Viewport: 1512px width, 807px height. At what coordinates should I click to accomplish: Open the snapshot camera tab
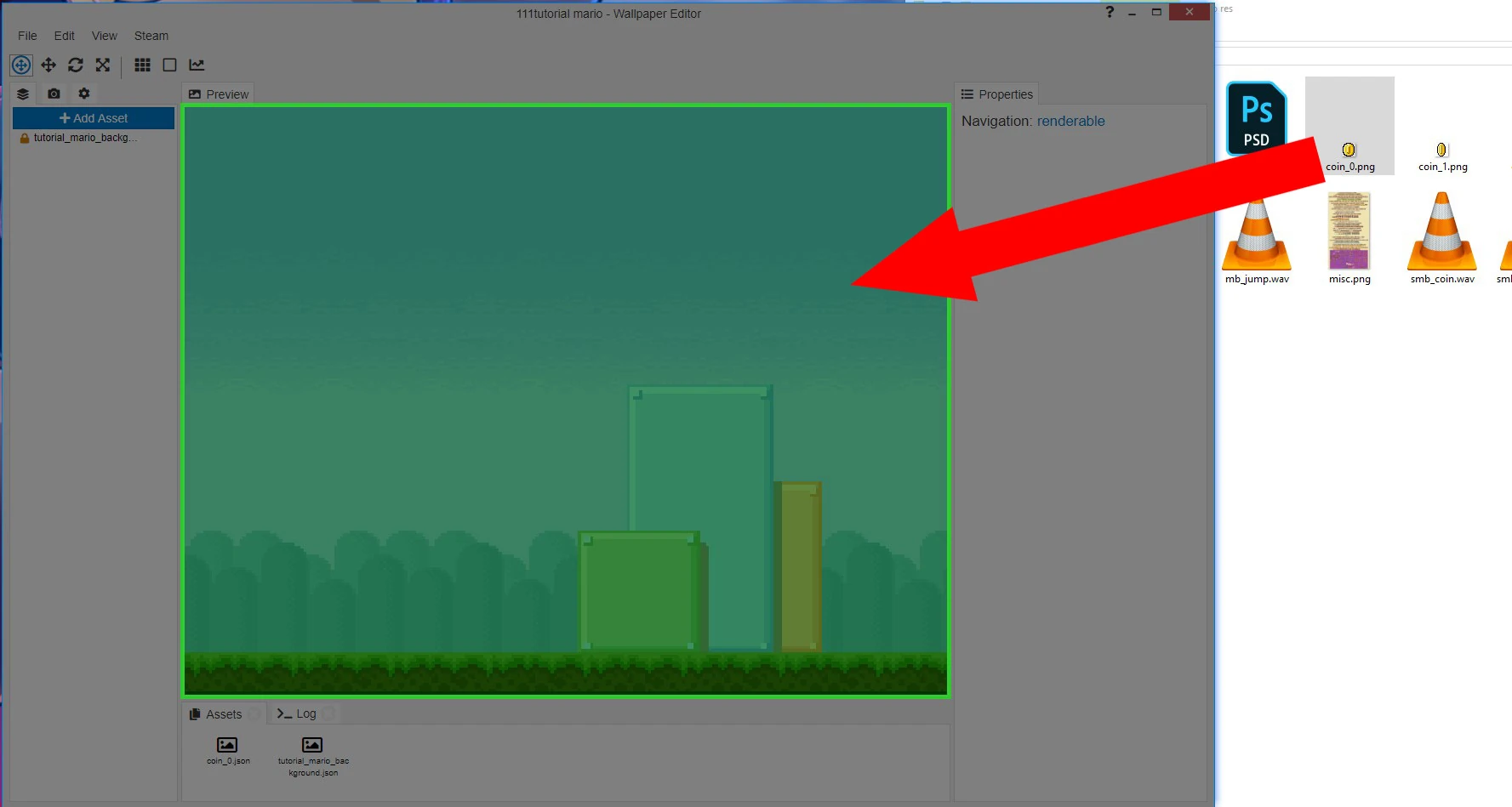pos(54,94)
